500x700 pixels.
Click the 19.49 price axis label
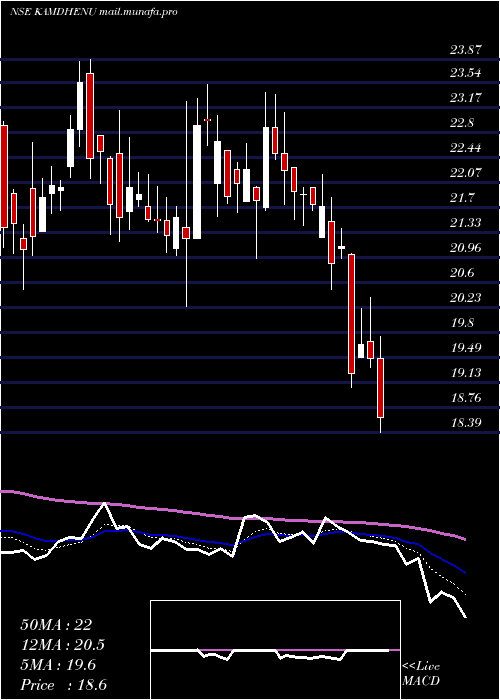click(x=466, y=348)
